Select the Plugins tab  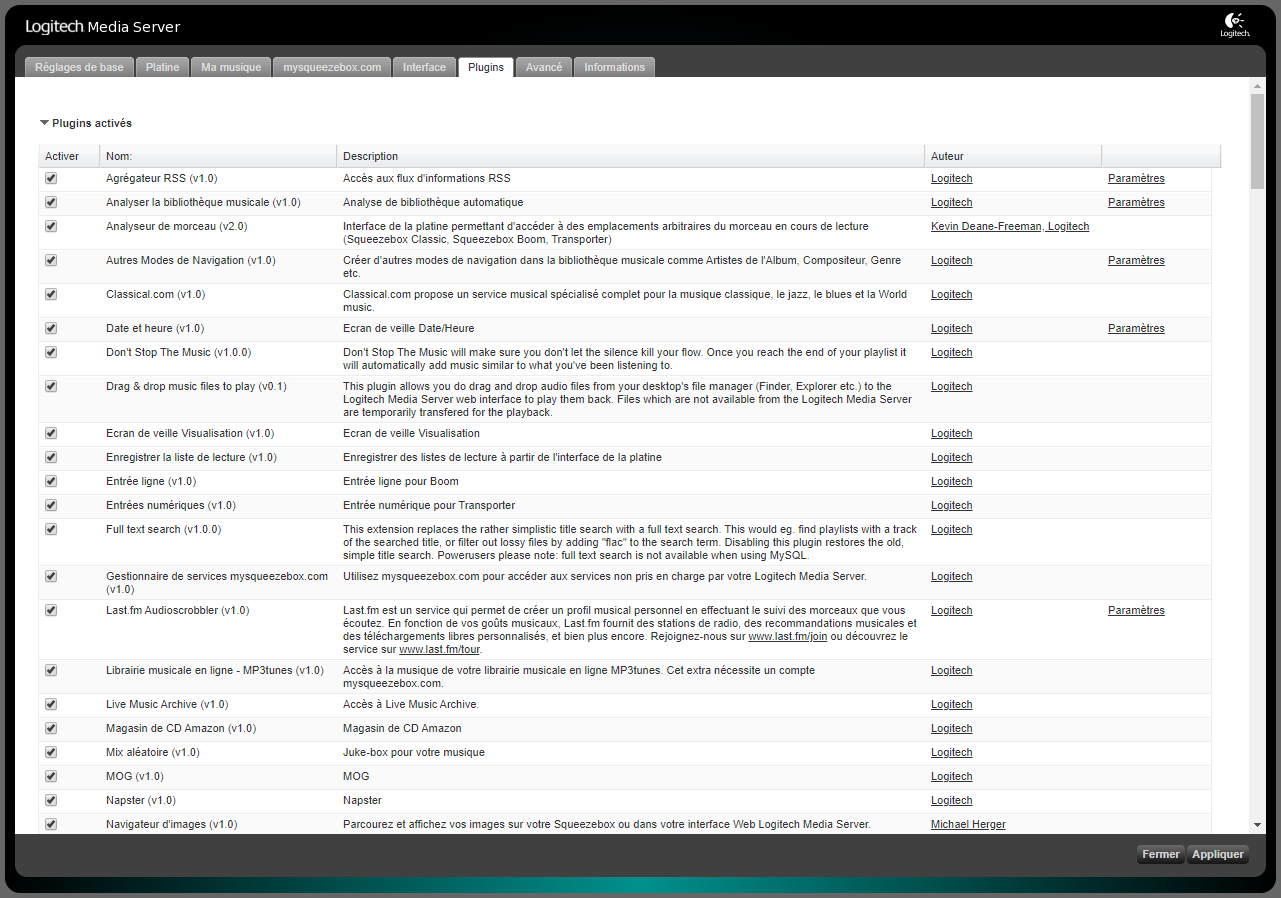(x=486, y=67)
